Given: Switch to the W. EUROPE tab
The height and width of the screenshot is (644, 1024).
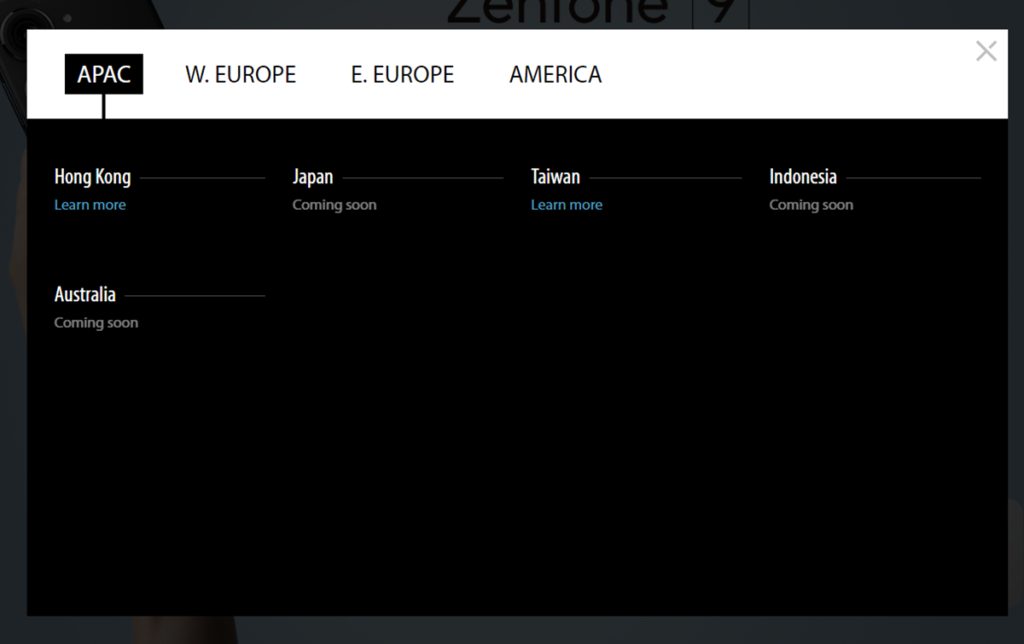Looking at the screenshot, I should click(240, 74).
